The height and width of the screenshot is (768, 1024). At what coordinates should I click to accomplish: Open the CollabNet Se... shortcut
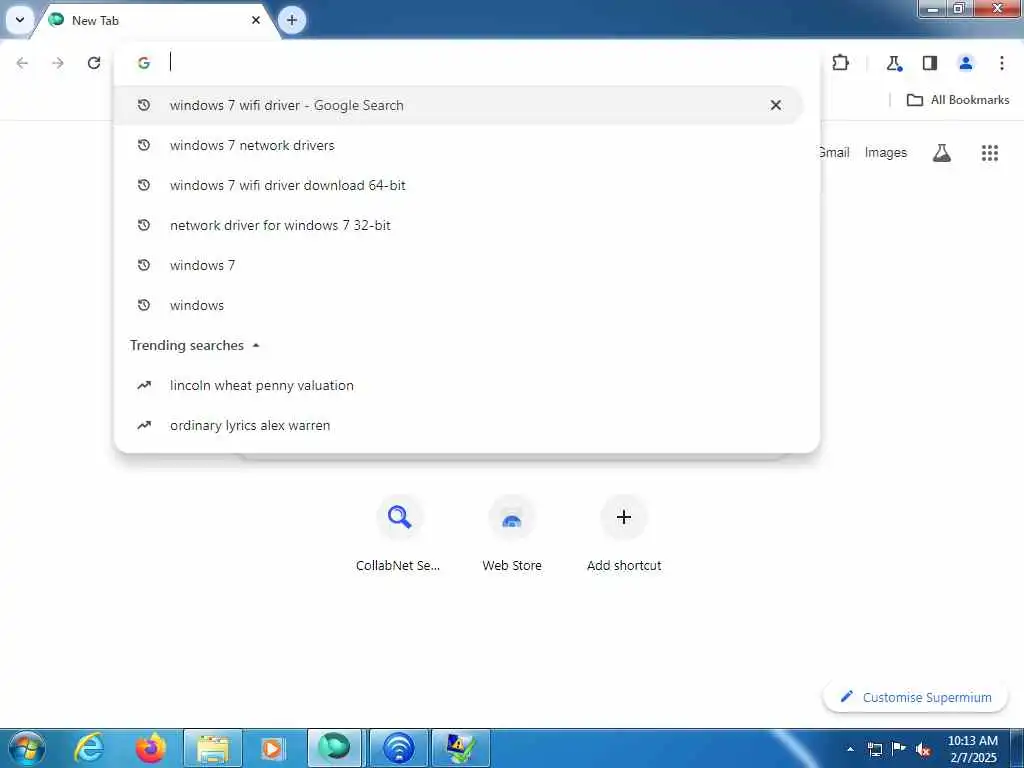(x=398, y=534)
